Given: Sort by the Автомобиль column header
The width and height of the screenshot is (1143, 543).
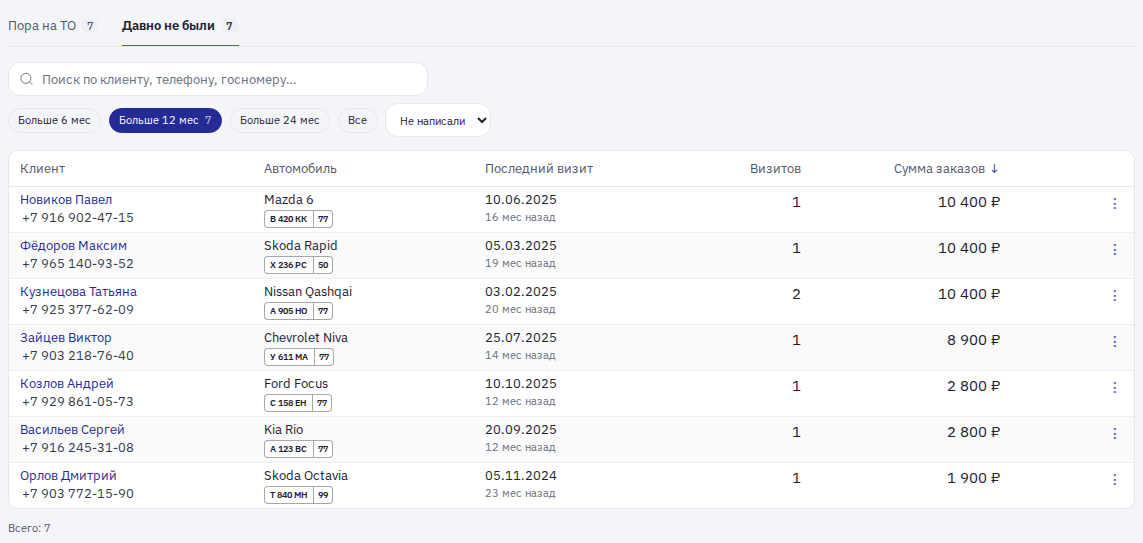Looking at the screenshot, I should coord(300,169).
